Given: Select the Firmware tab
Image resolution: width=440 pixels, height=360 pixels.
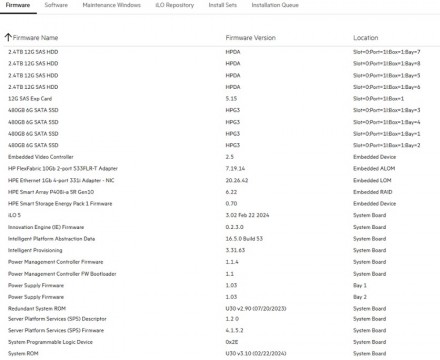Looking at the screenshot, I should point(18,5).
